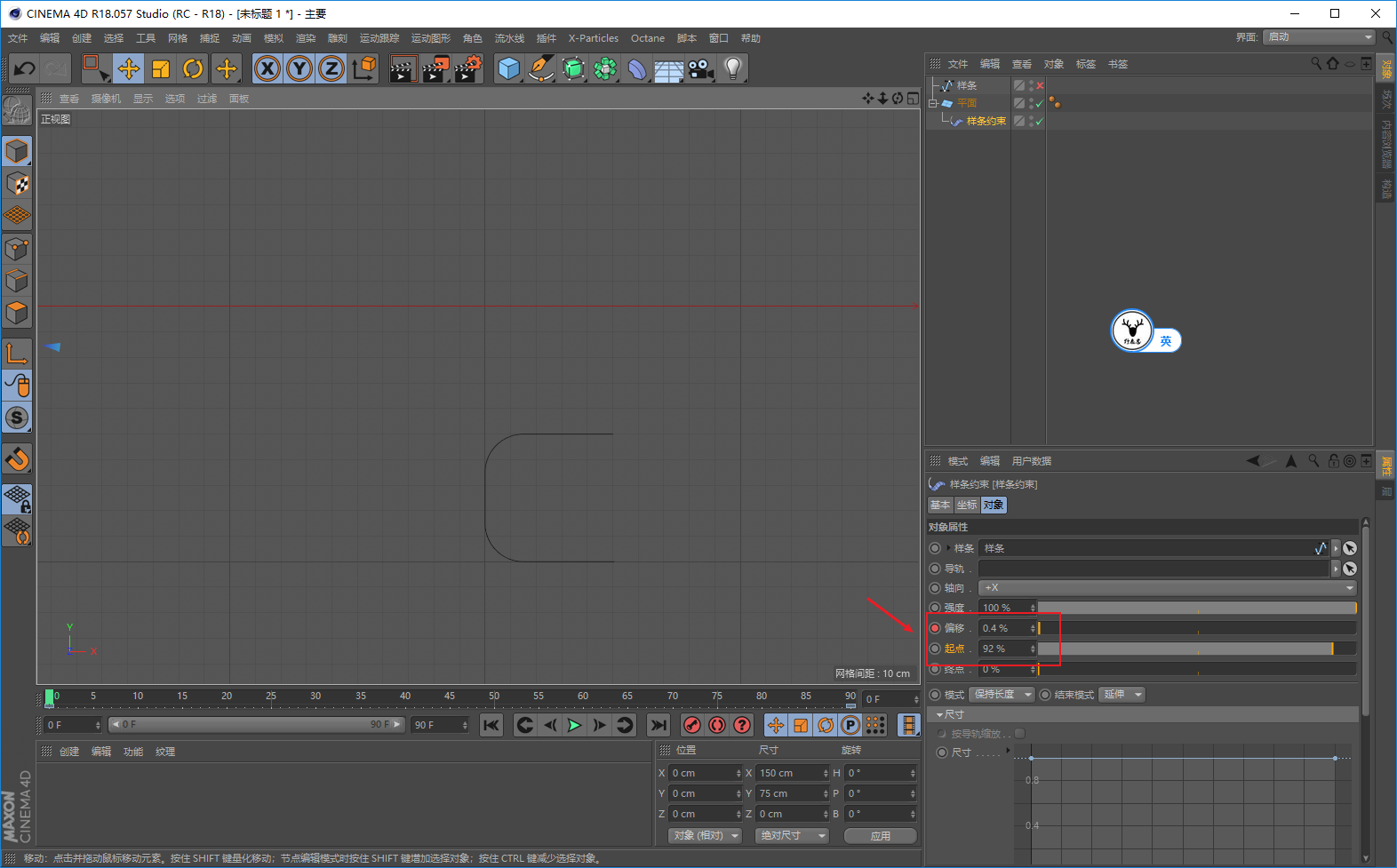Add a camera object
Screen dimensions: 1397x868
701,68
